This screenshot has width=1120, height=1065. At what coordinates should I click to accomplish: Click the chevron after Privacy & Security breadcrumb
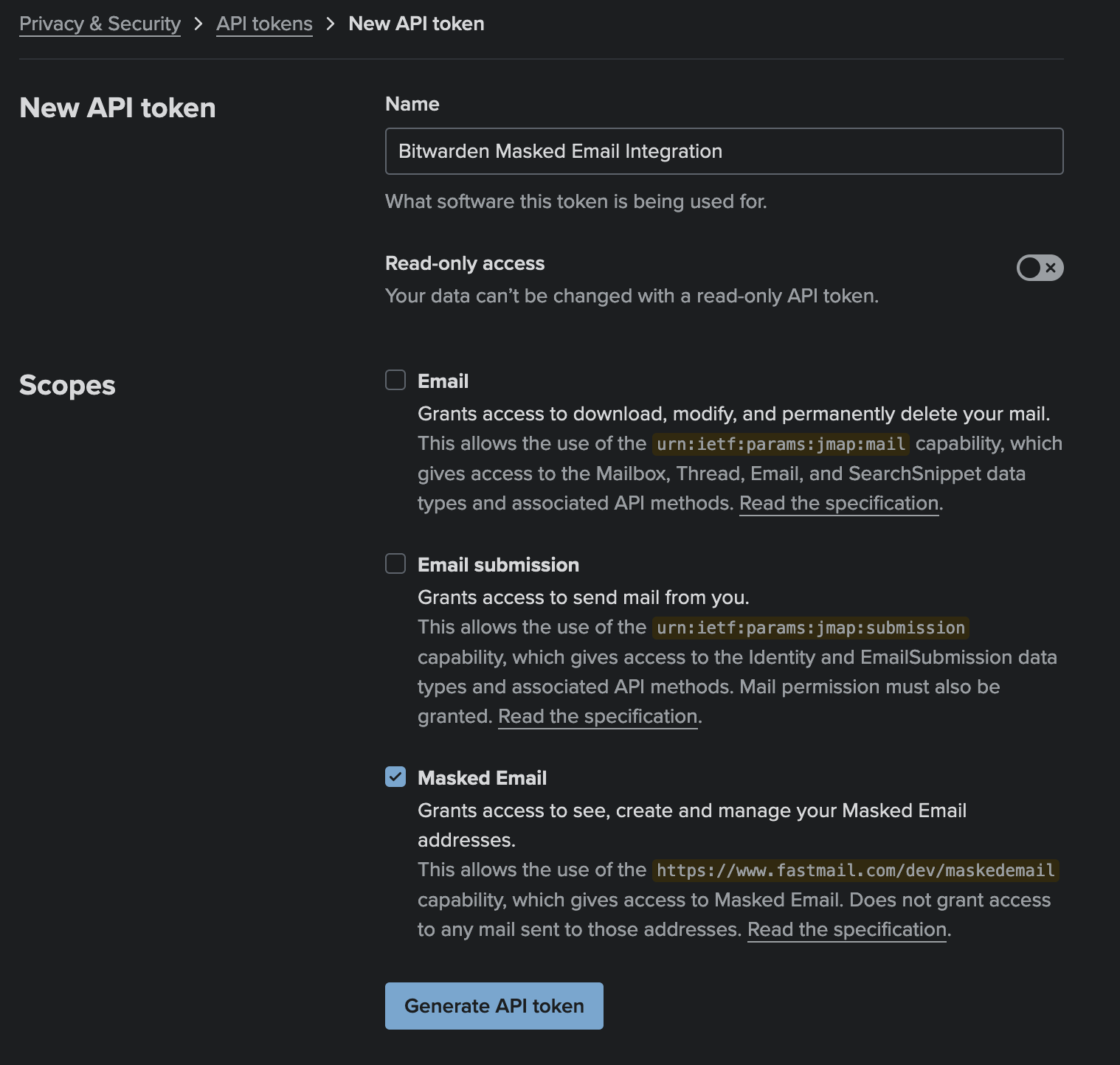(x=198, y=23)
